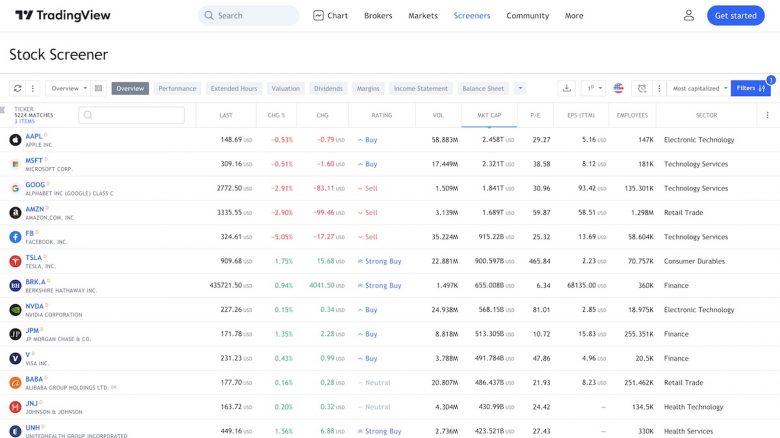Click the column setup grid icon
780x438 pixels.
[x=98, y=88]
